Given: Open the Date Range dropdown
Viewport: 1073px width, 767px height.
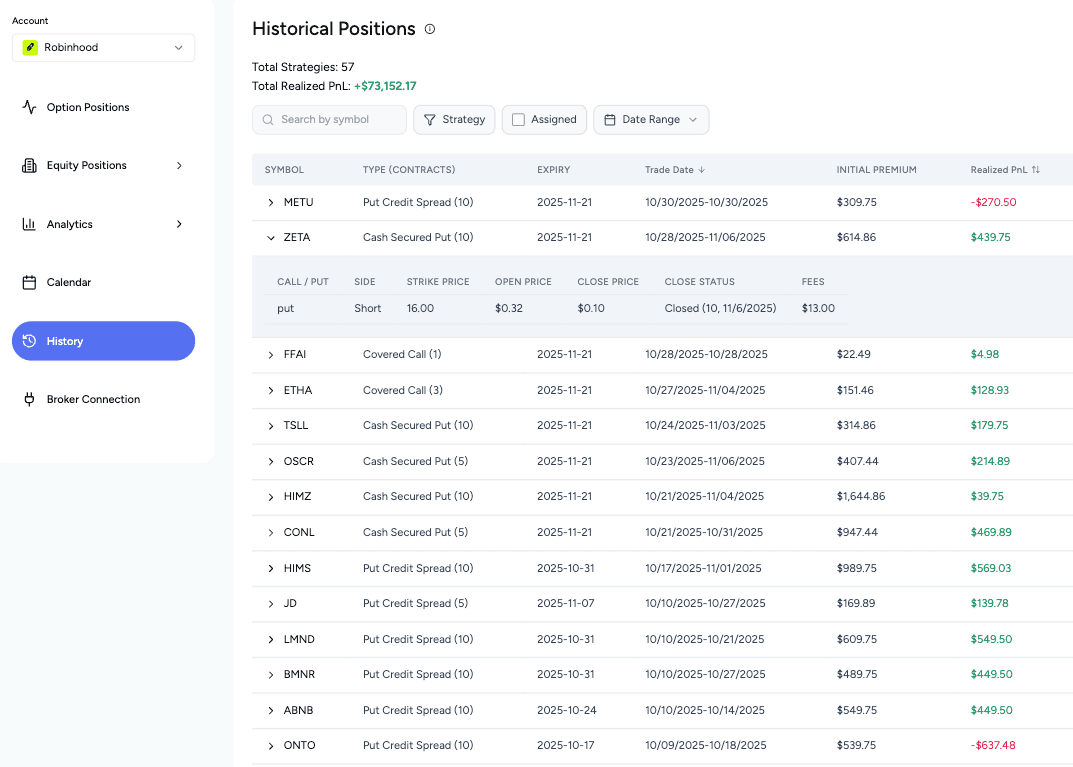Looking at the screenshot, I should point(651,119).
